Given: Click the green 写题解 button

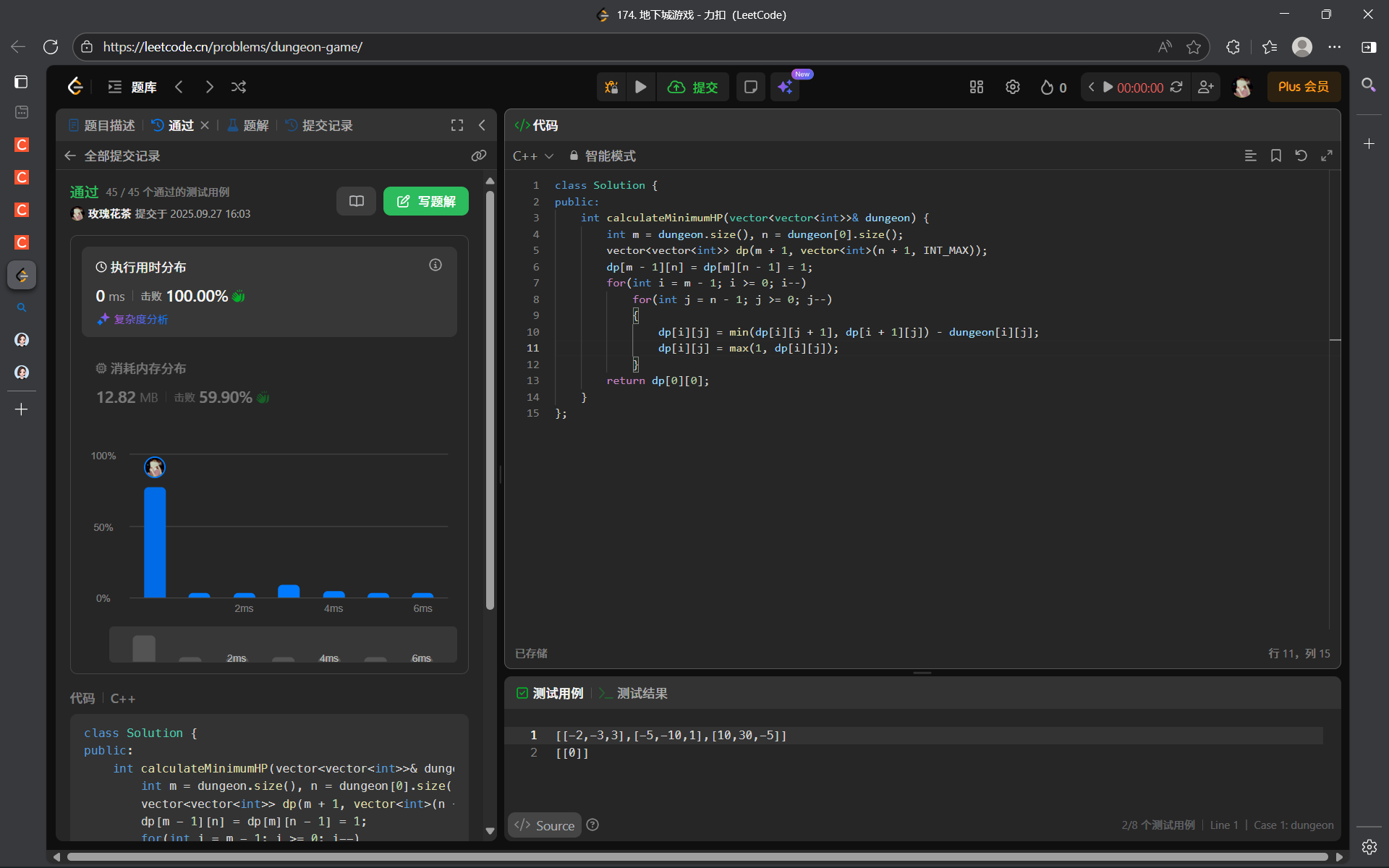Looking at the screenshot, I should [425, 201].
